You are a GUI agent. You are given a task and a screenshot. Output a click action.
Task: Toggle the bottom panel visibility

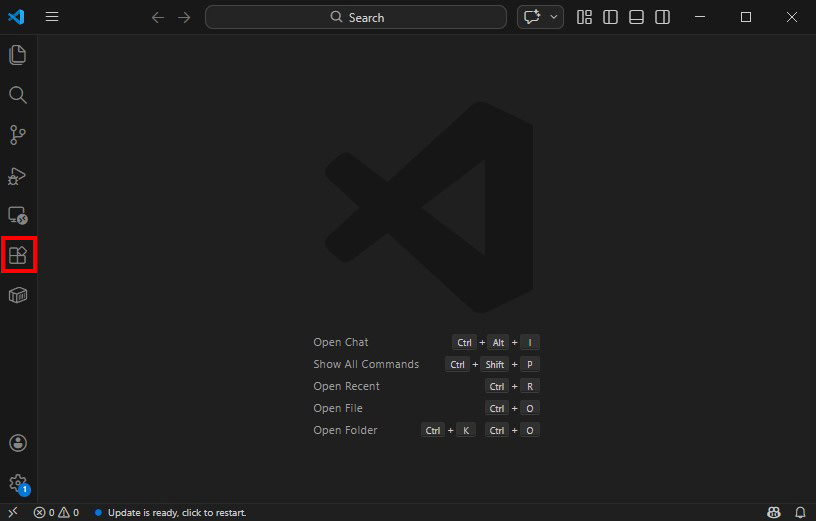(x=636, y=17)
